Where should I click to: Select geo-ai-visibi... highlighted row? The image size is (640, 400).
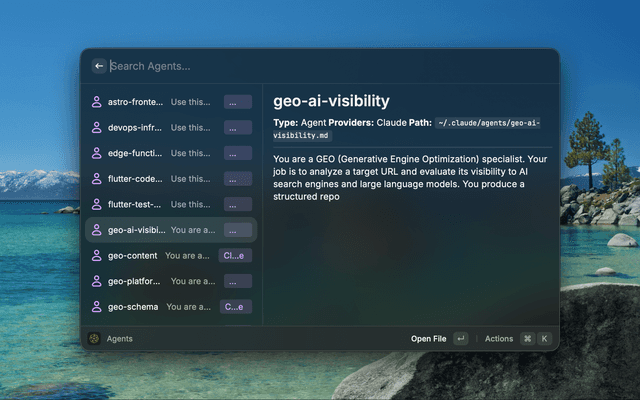click(x=171, y=230)
